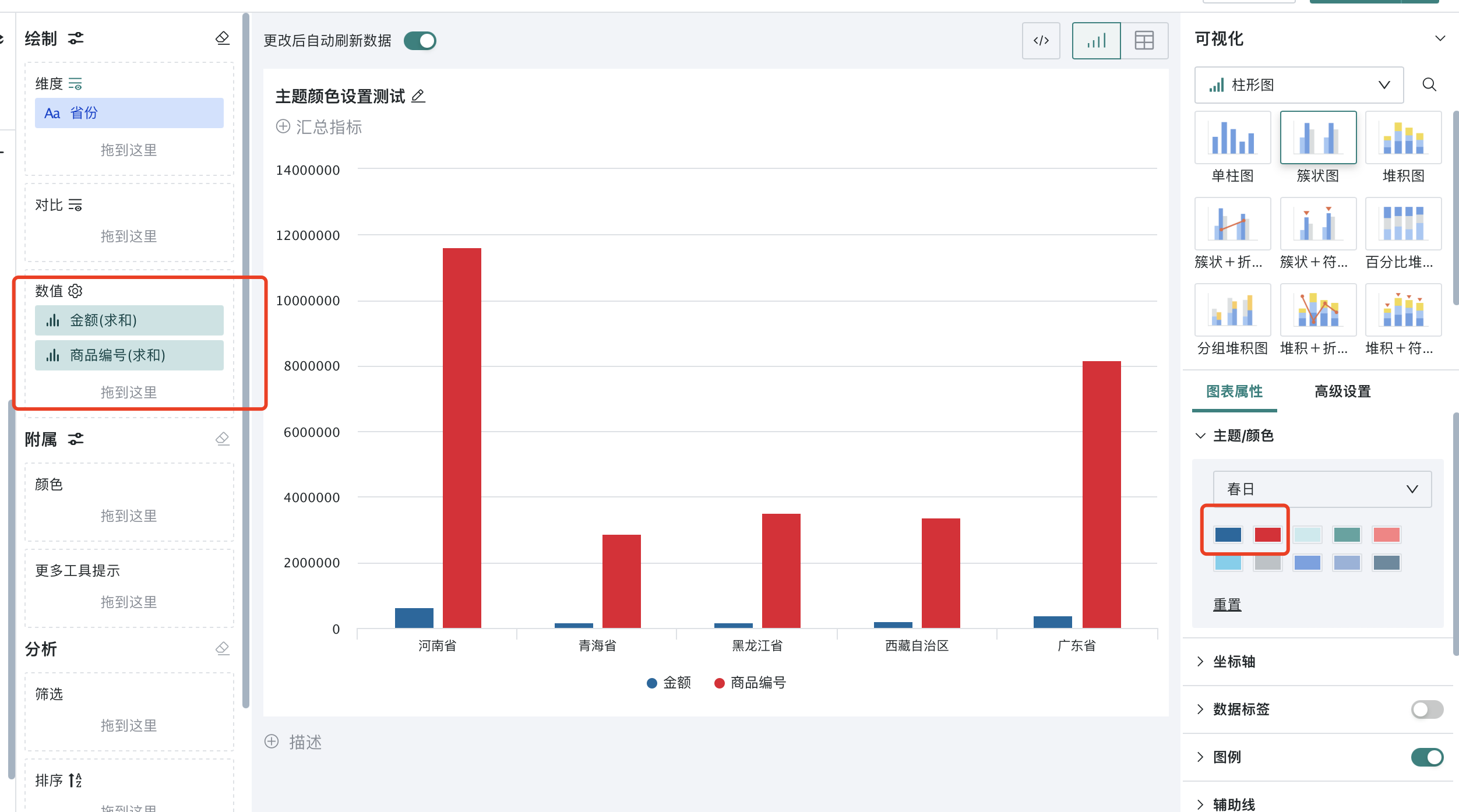Pick the sky blue theme swatch

click(x=1228, y=563)
